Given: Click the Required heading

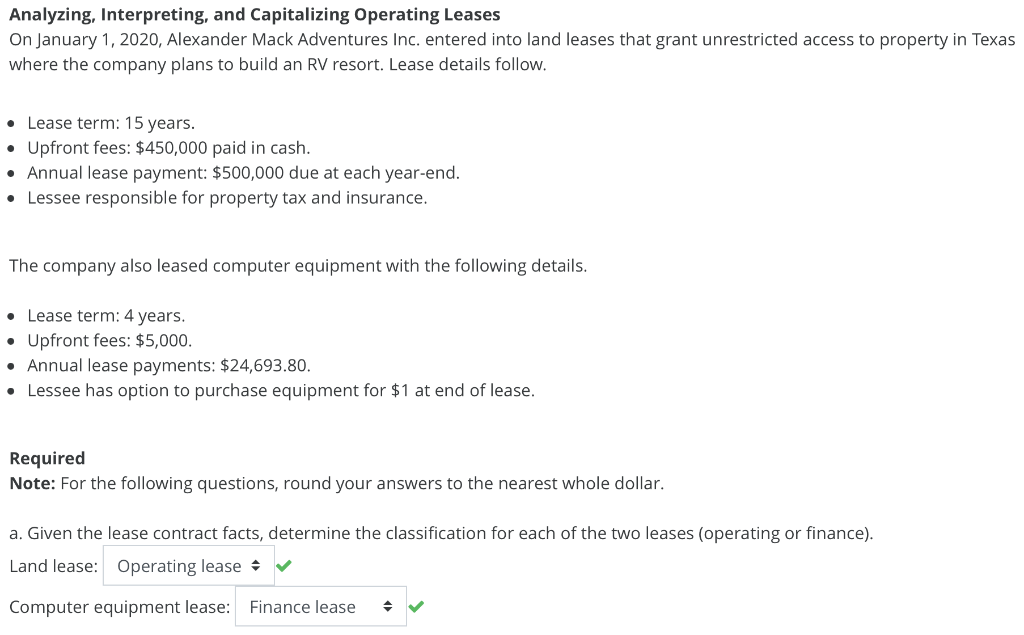Looking at the screenshot, I should click(46, 458).
